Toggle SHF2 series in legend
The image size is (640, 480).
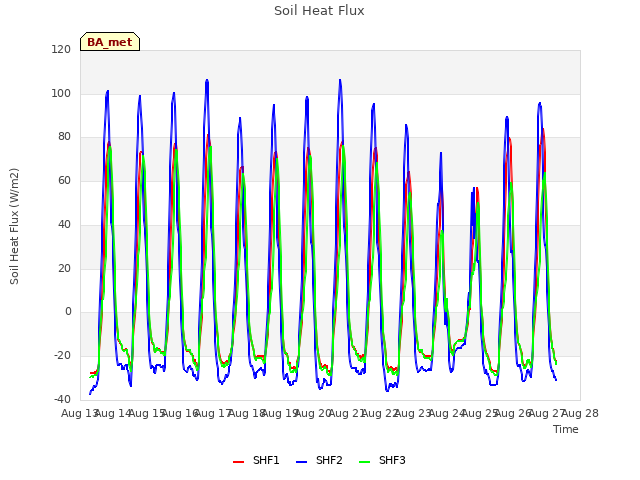coord(319,460)
